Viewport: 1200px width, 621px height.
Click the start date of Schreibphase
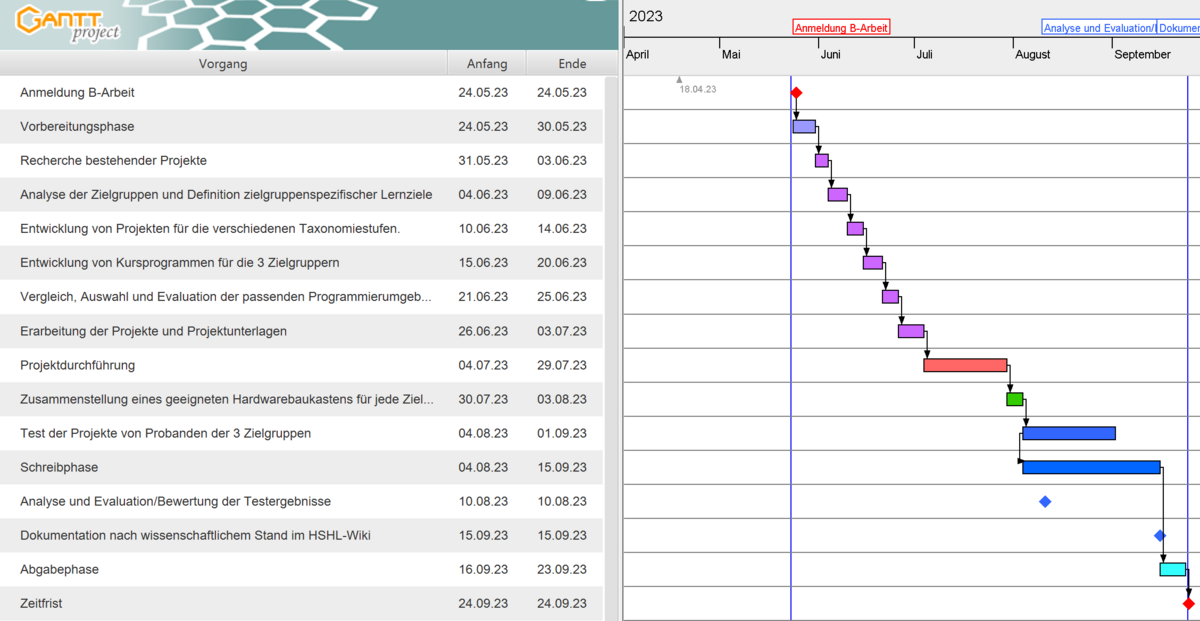coord(483,467)
